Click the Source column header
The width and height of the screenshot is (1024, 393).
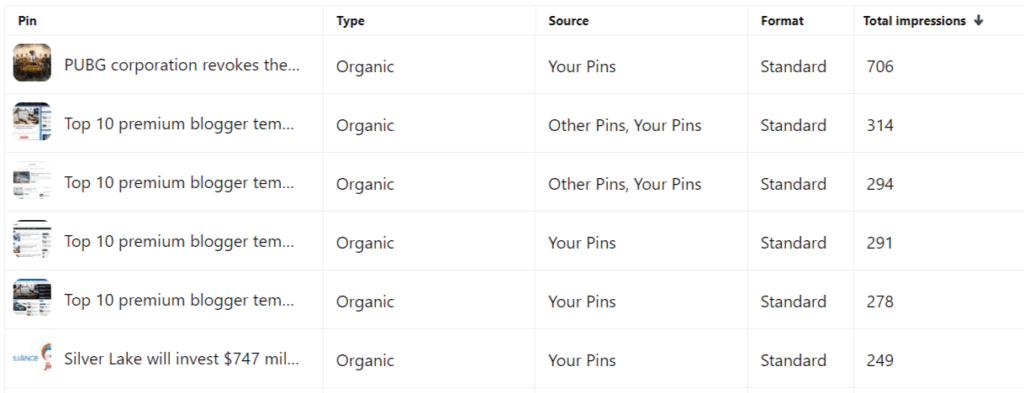click(x=568, y=21)
